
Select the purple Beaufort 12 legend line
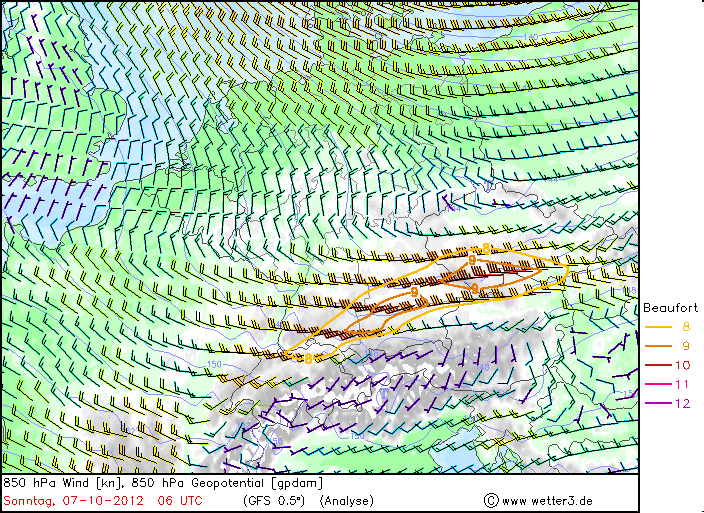658,403
